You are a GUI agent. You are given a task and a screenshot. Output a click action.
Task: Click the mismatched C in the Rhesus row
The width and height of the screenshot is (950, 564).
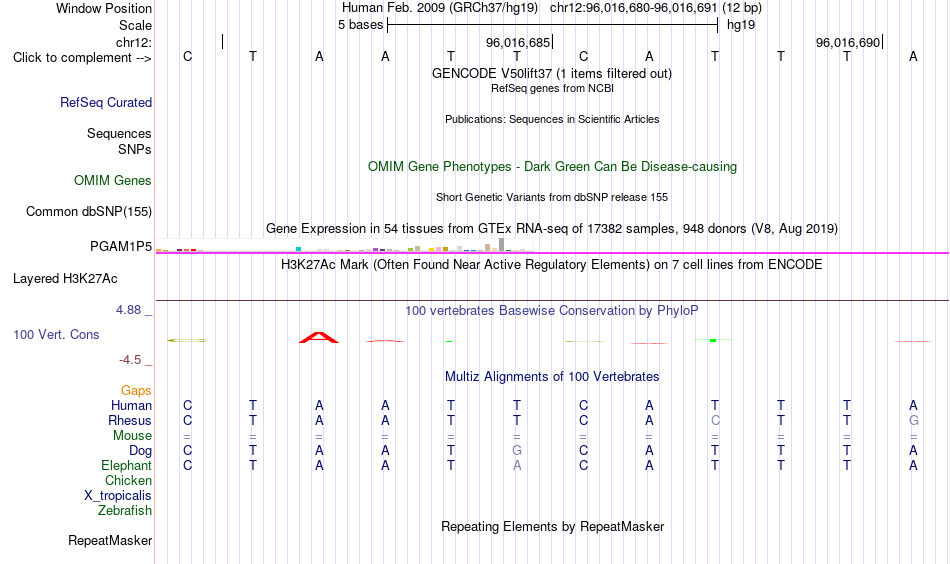pos(715,420)
